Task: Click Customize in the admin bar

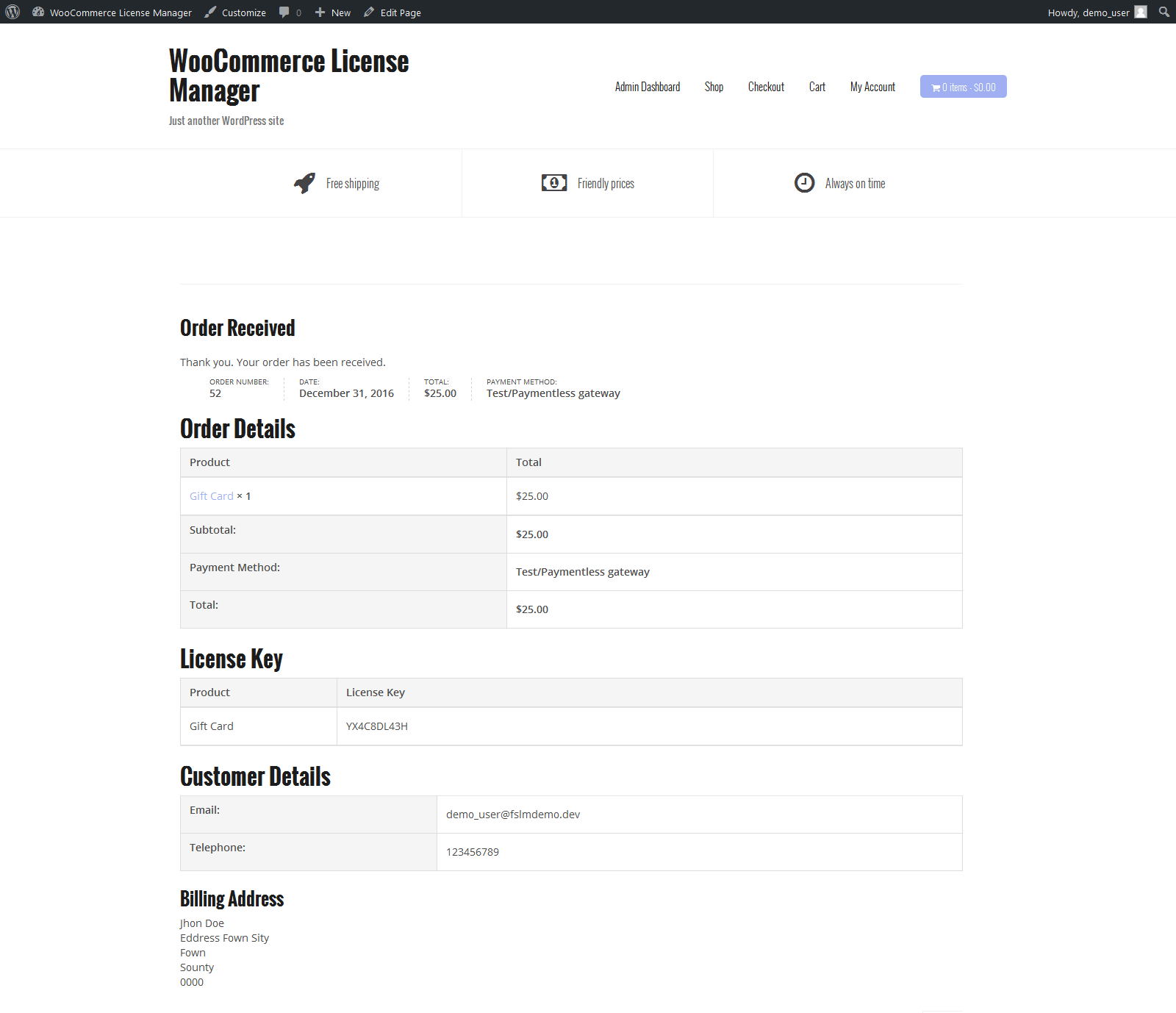Action: coord(235,12)
